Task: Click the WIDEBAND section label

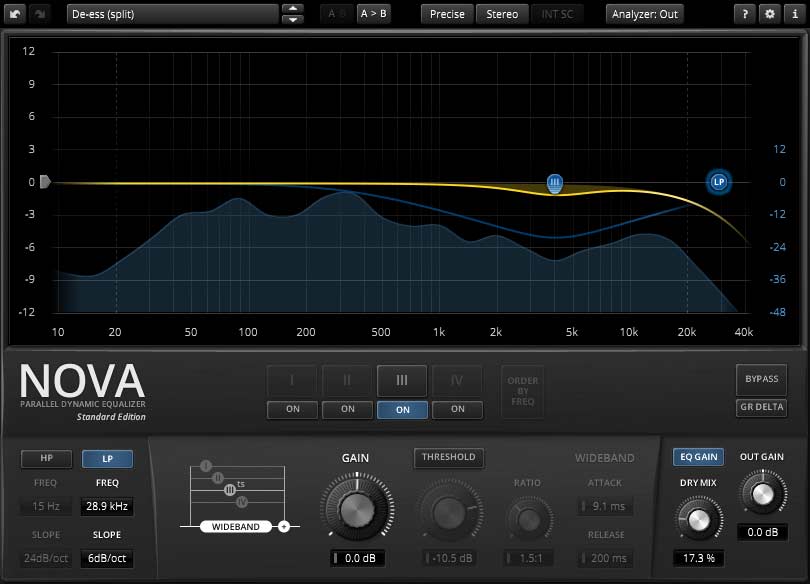Action: pyautogui.click(x=604, y=458)
